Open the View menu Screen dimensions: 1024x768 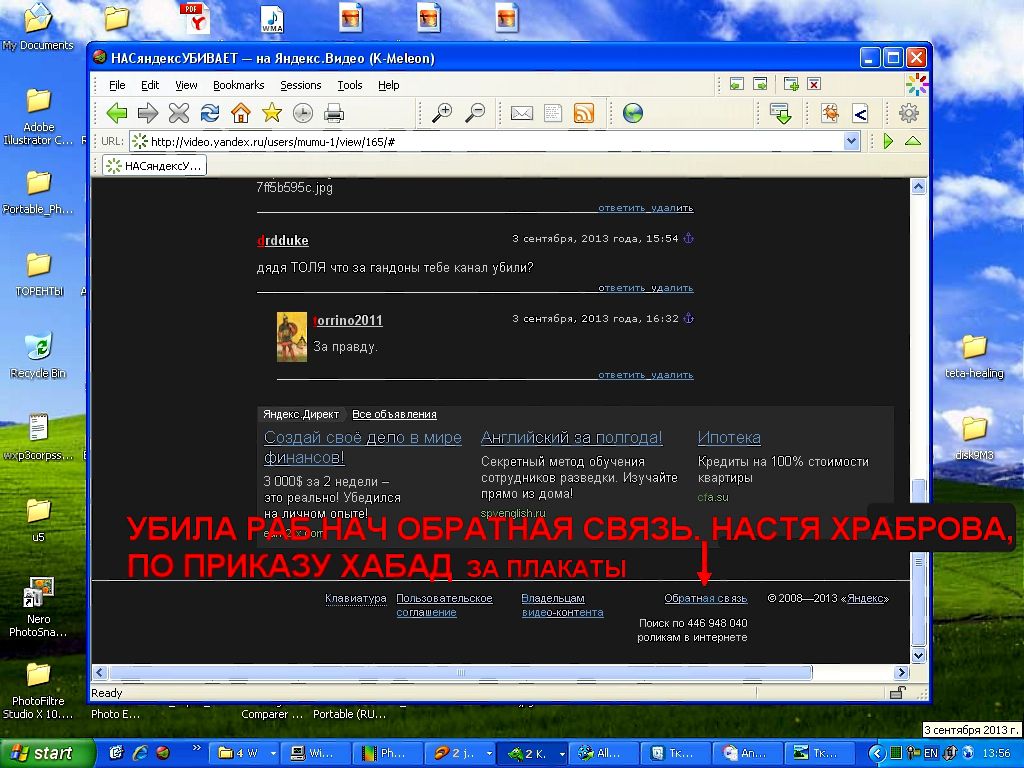(186, 85)
